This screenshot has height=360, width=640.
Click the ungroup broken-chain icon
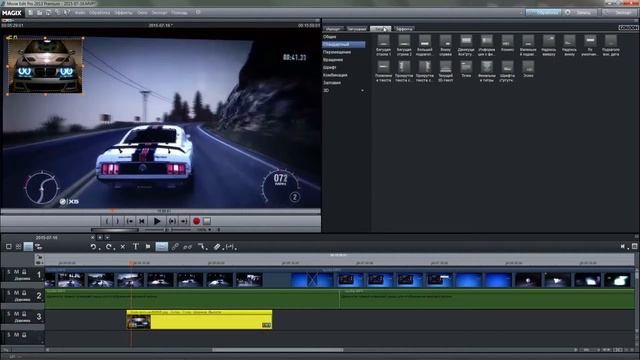[188, 247]
